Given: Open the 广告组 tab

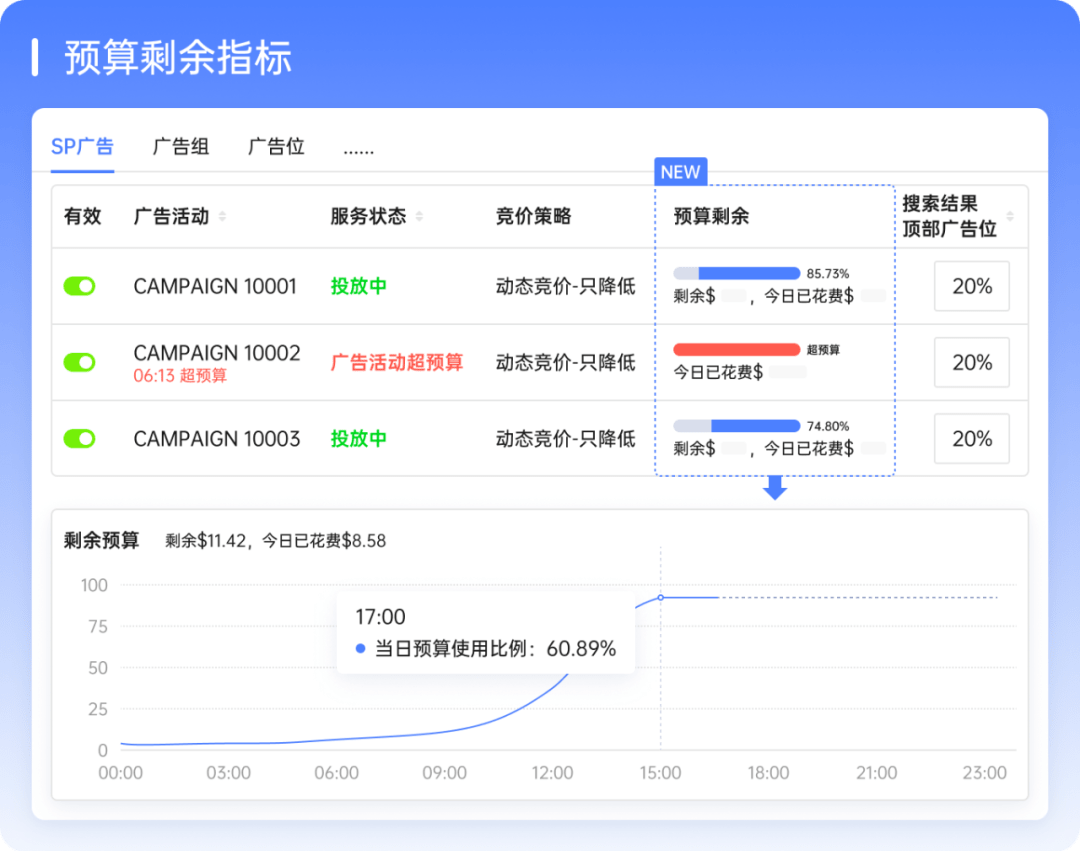Looking at the screenshot, I should coord(181,147).
